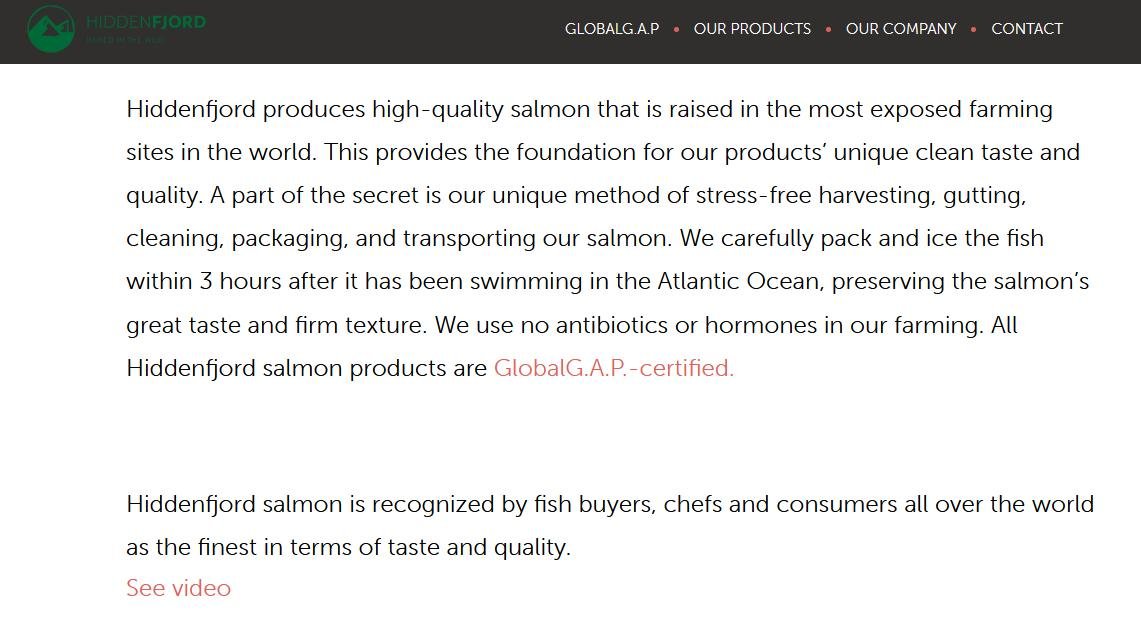
Task: Click the red dot before CONTACT
Action: click(974, 29)
